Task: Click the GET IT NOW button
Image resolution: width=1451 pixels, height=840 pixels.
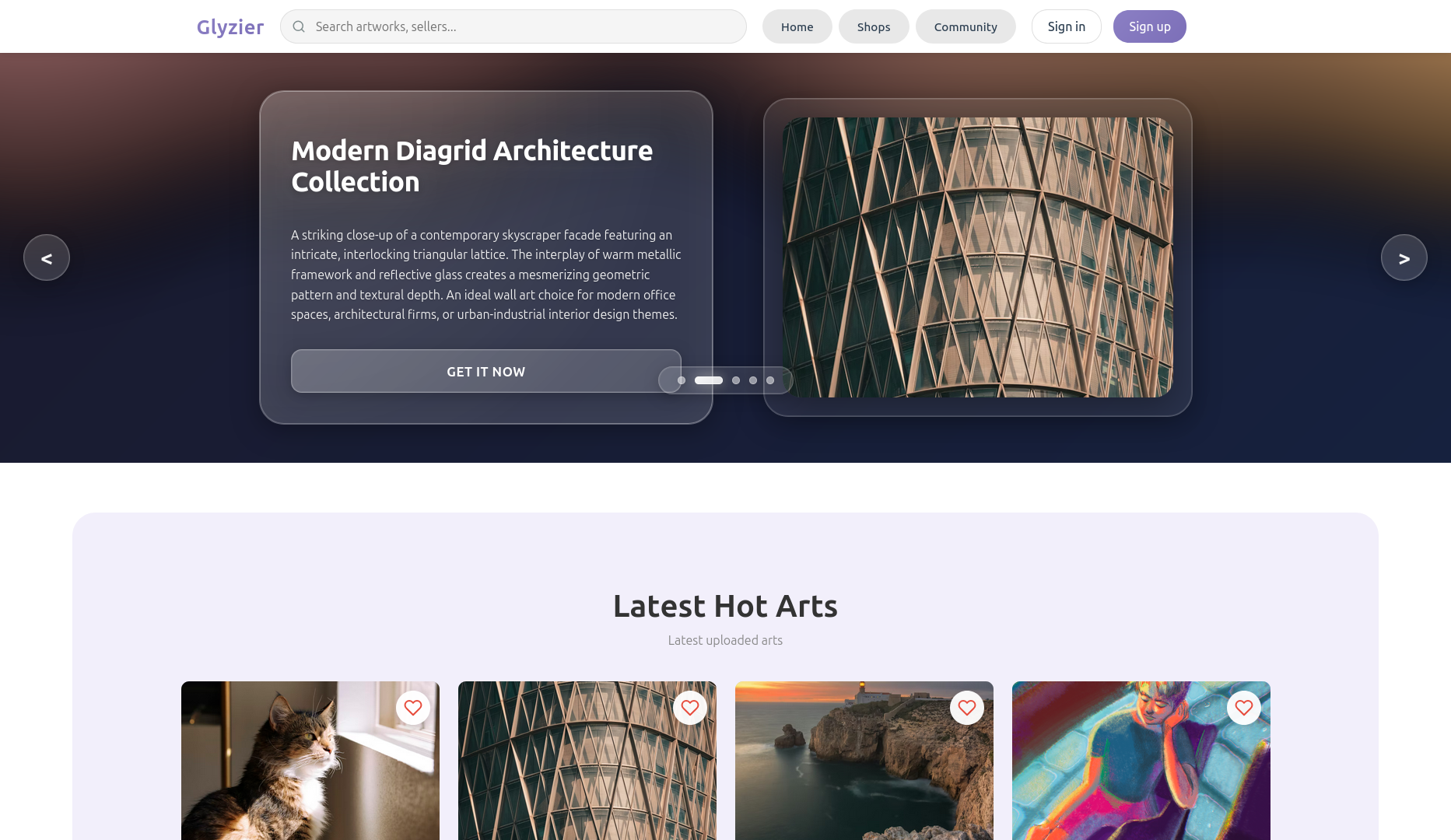Action: coord(486,371)
